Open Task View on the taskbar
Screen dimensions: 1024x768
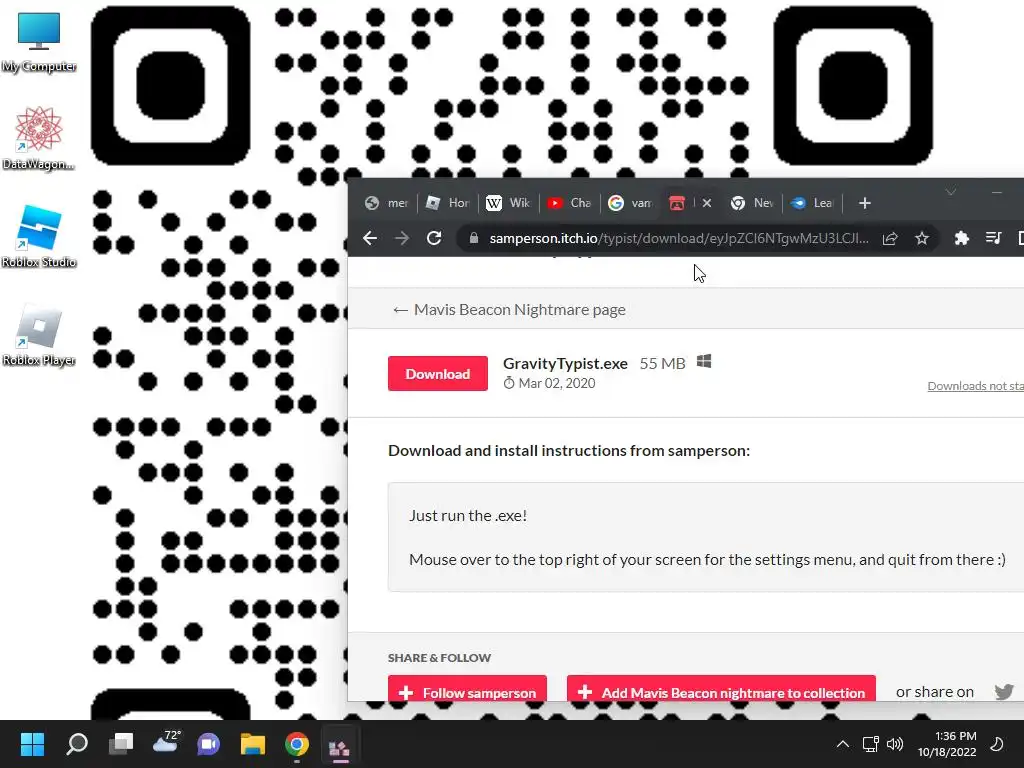click(x=121, y=744)
